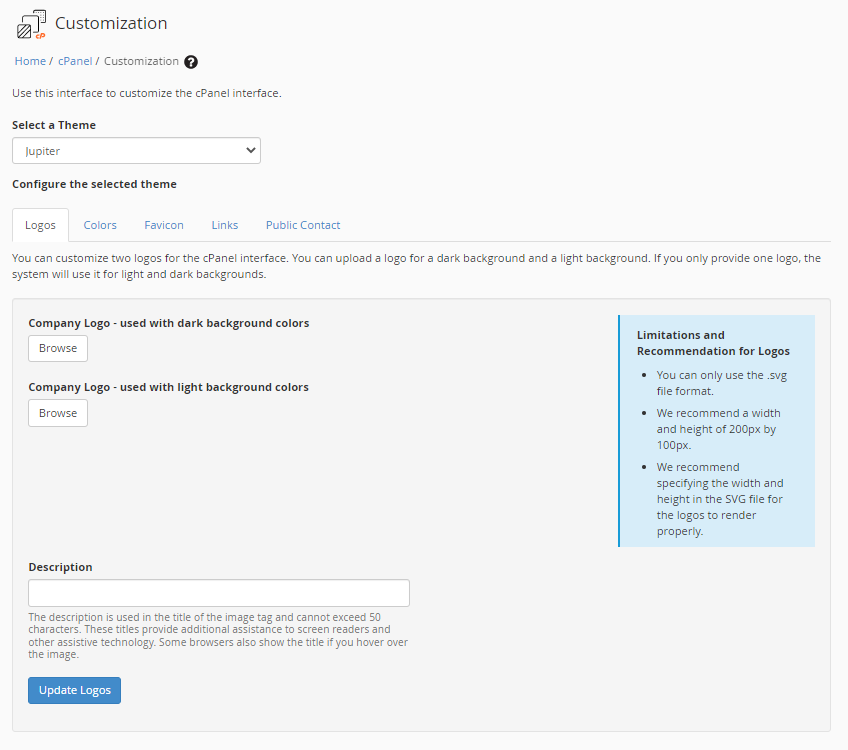The height and width of the screenshot is (750, 848).
Task: Browse for the dark background company logo
Action: (x=58, y=348)
